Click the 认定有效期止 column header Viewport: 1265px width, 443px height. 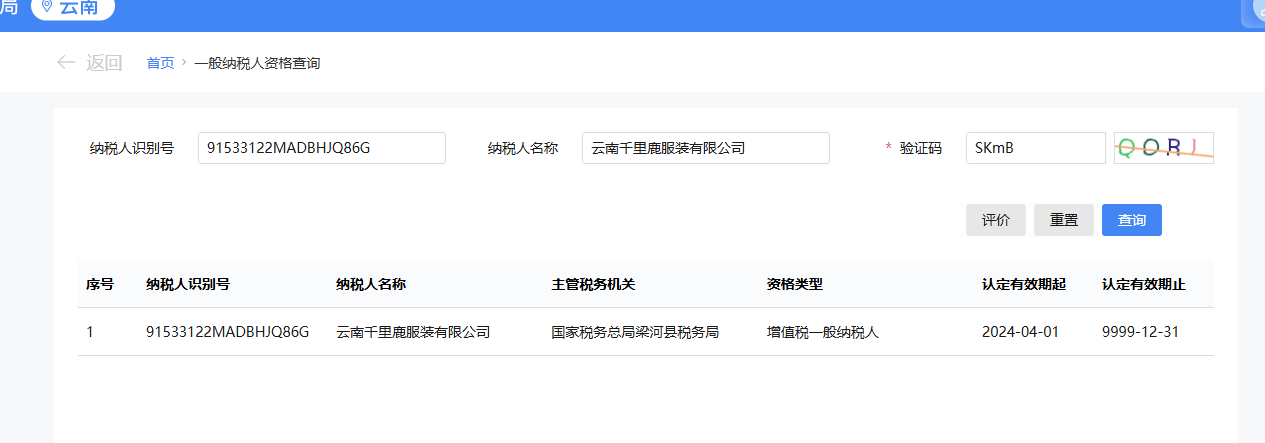(1143, 284)
